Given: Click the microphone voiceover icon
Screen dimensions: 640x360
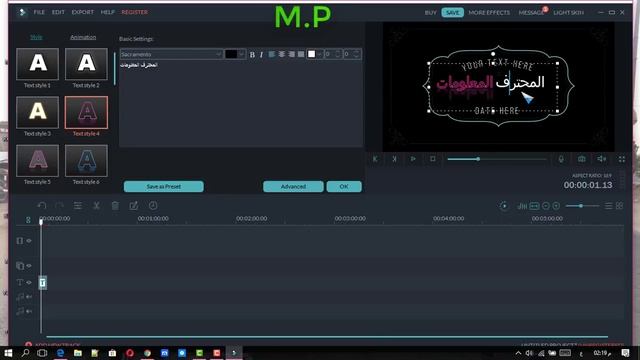Looking at the screenshot, I should (x=561, y=159).
